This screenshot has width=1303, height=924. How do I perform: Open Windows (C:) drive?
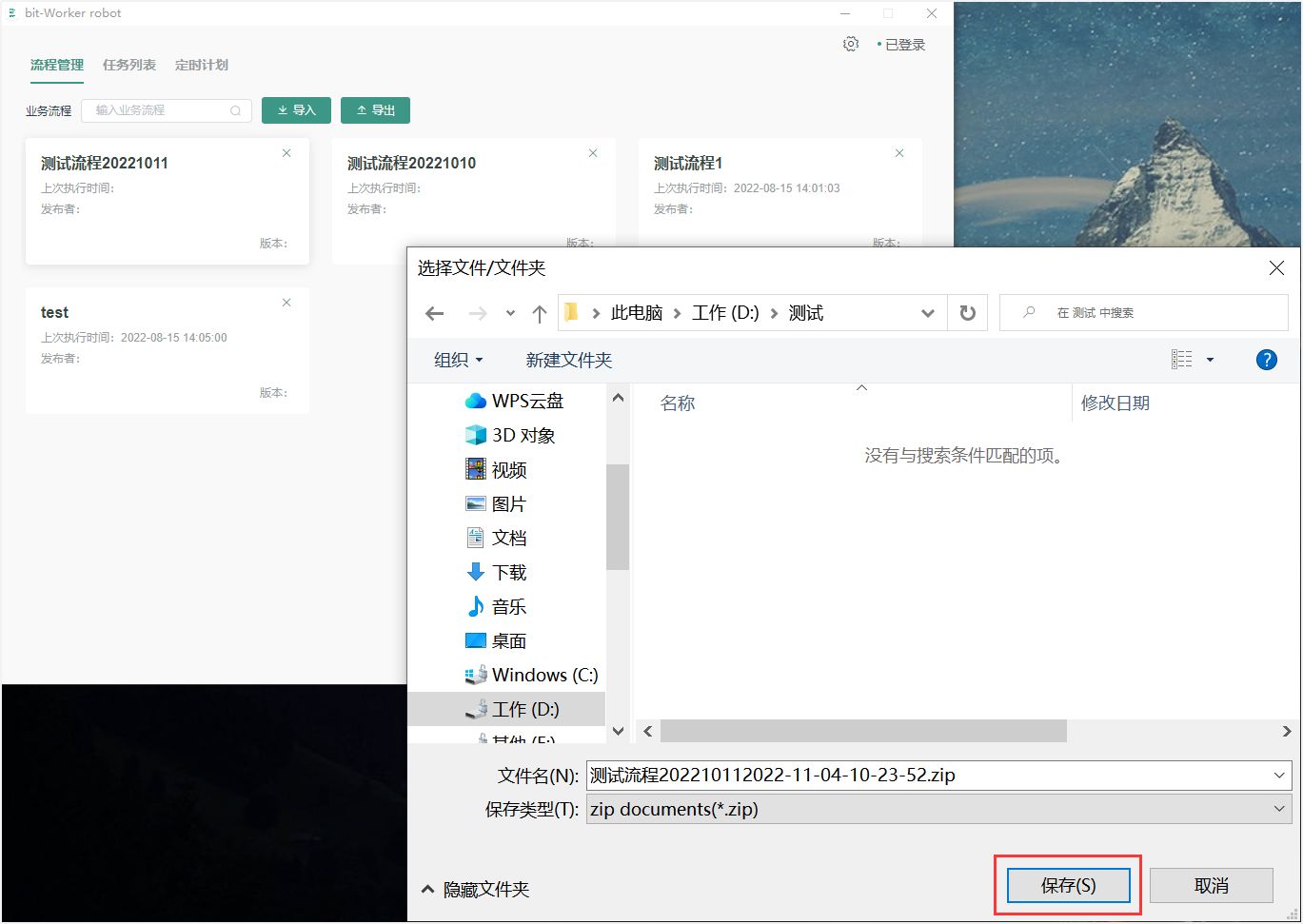tap(543, 675)
